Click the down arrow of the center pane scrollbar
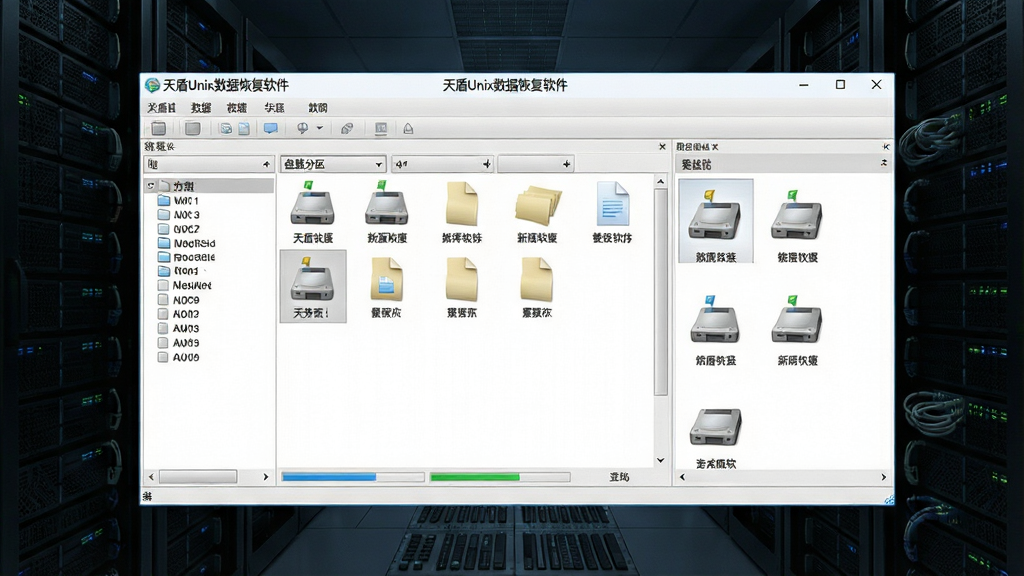 [661, 460]
